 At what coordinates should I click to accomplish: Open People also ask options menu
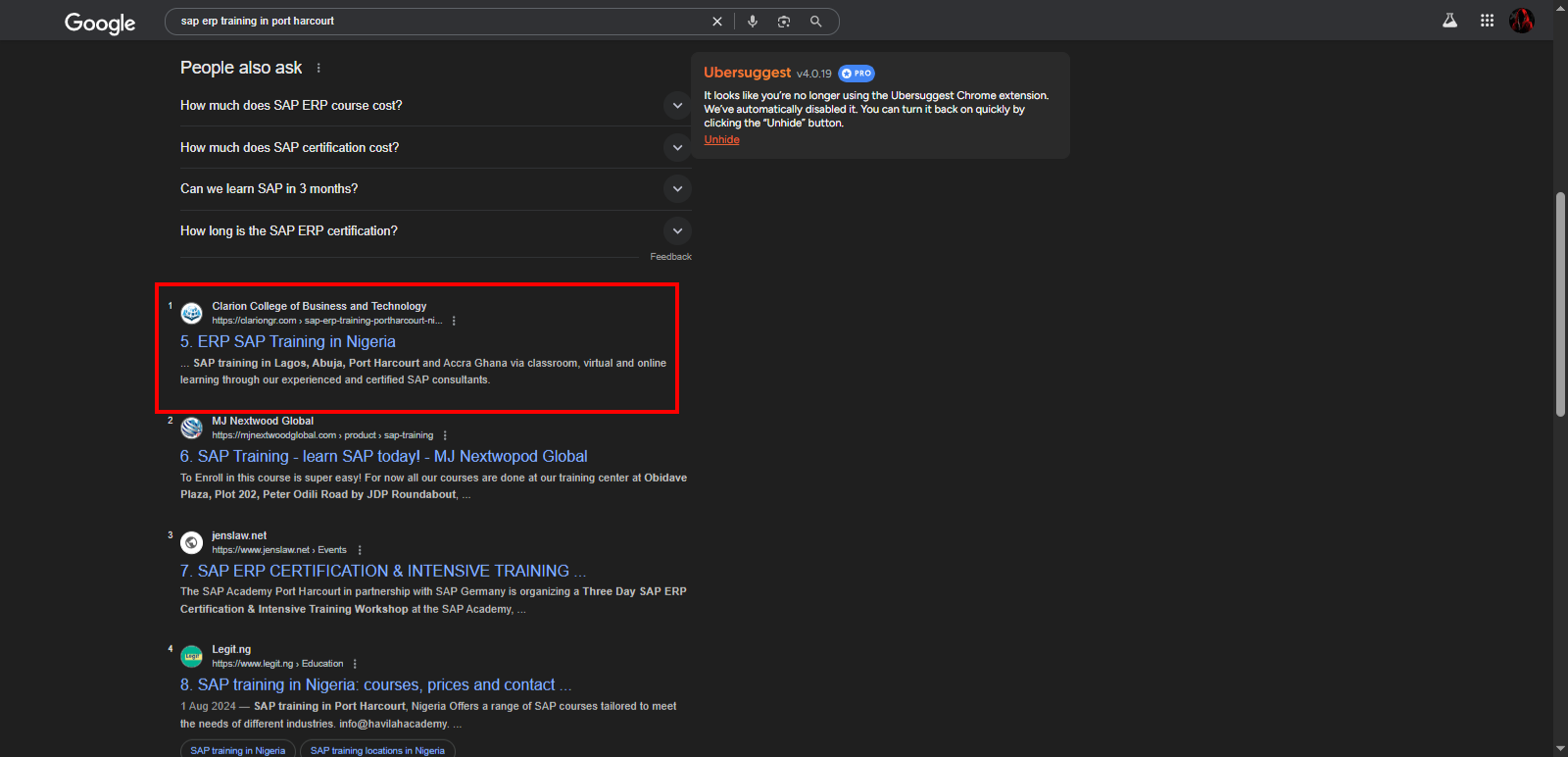pos(318,69)
